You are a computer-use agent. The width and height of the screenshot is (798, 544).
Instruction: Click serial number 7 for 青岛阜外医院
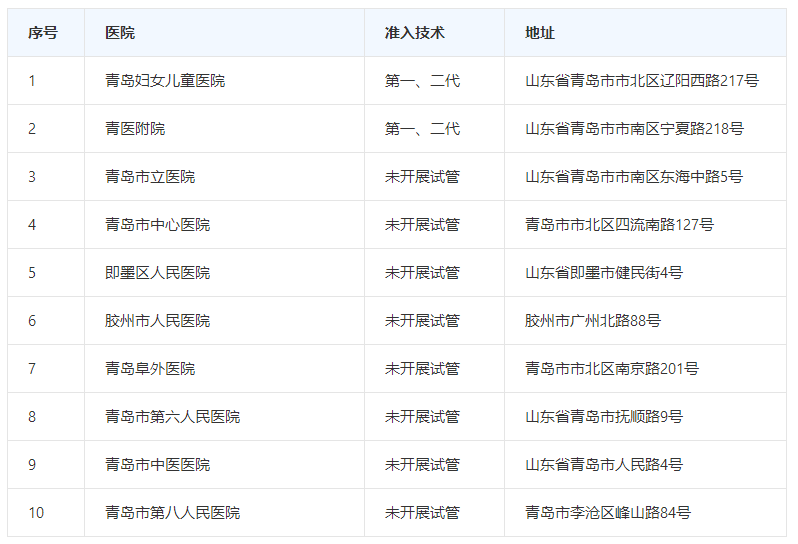click(32, 368)
